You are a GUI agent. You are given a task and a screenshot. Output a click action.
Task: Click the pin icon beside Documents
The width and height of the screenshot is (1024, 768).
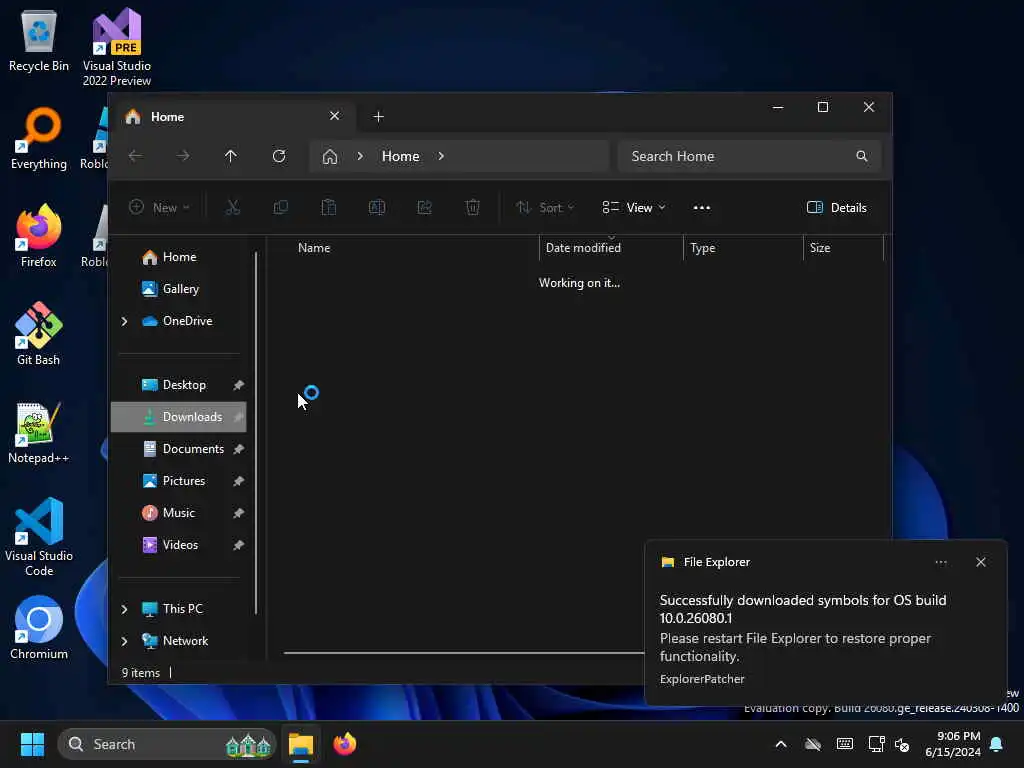(238, 449)
